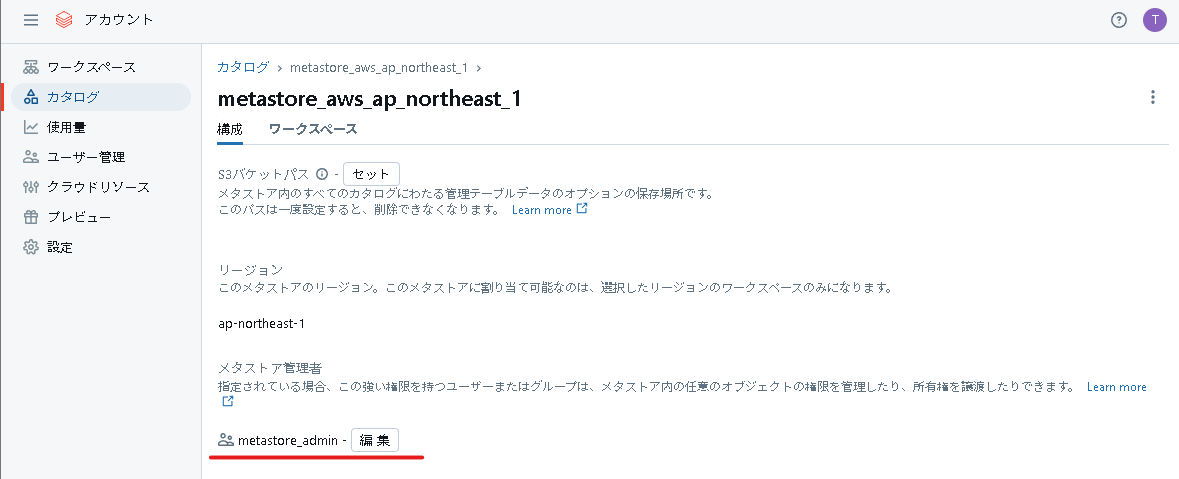Viewport: 1179px width, 479px height.
Task: Click the カタログ sidebar icon
Action: (31, 97)
